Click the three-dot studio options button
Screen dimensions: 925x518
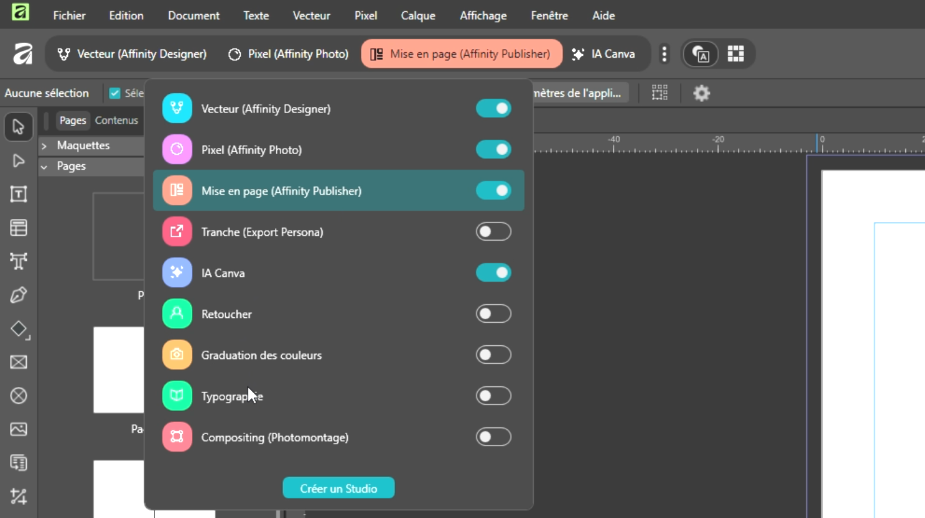[664, 54]
